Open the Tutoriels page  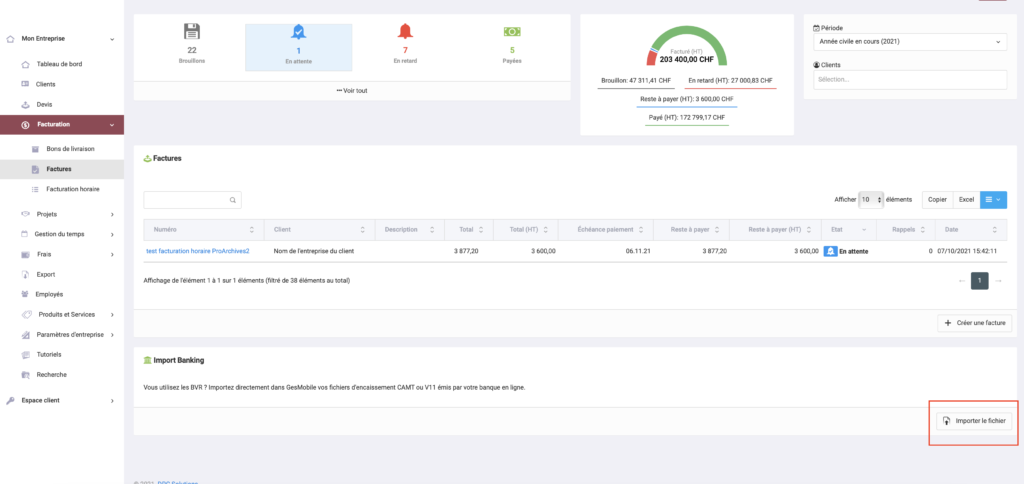(x=49, y=355)
